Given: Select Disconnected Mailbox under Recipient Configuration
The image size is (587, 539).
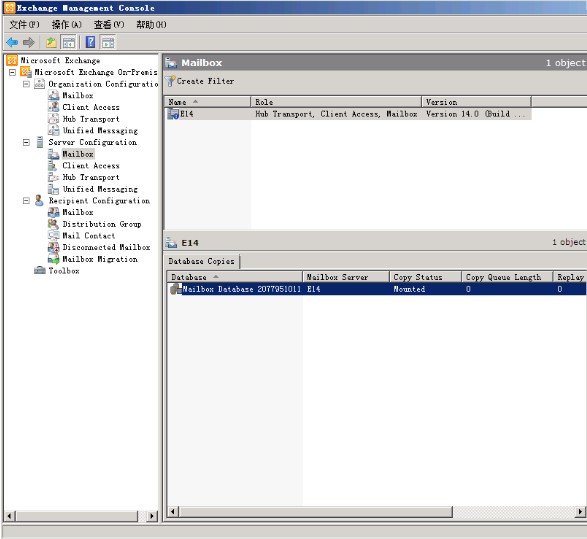Looking at the screenshot, I should (x=106, y=247).
